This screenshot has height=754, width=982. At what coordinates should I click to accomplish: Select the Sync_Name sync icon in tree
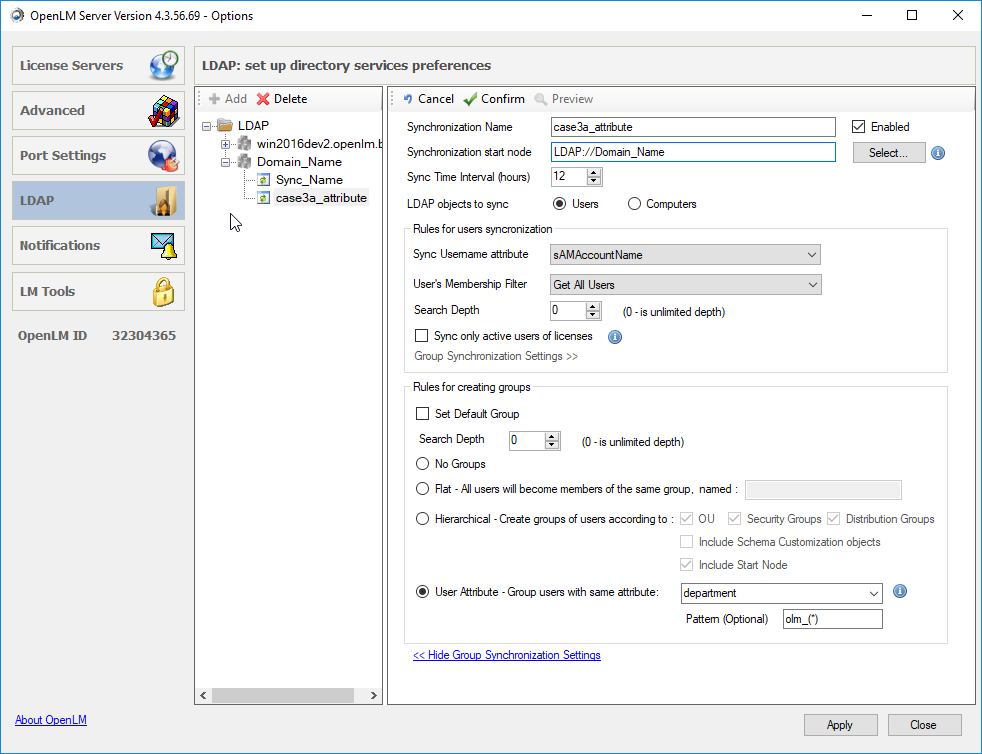[x=263, y=180]
